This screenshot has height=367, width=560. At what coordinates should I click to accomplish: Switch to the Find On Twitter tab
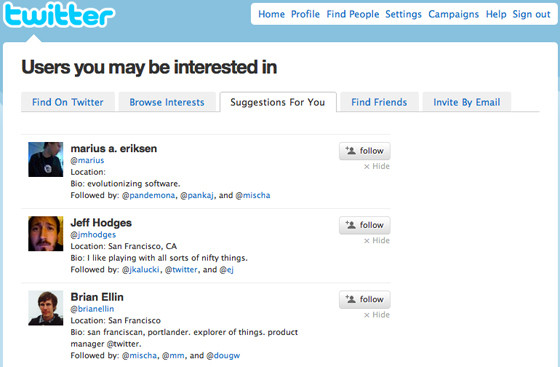(68, 102)
